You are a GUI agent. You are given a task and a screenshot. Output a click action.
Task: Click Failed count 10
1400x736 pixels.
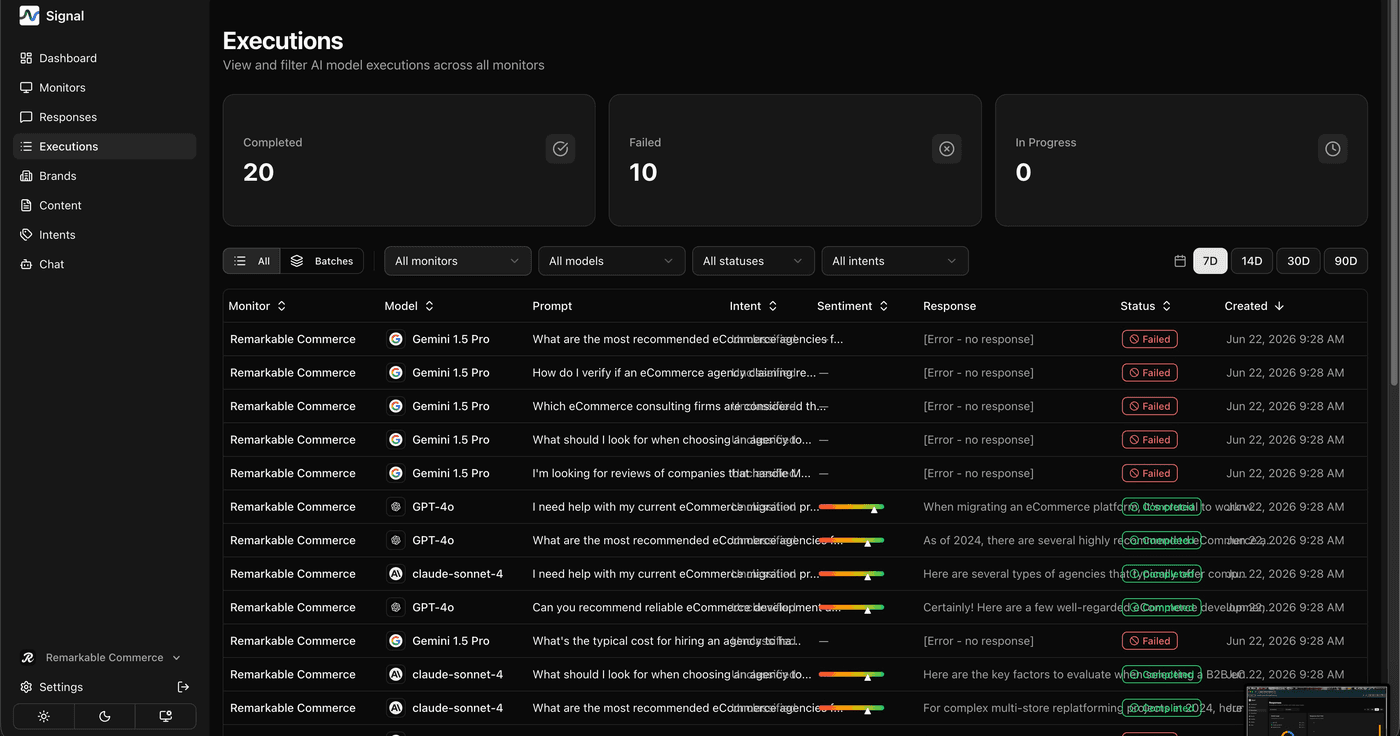click(643, 172)
